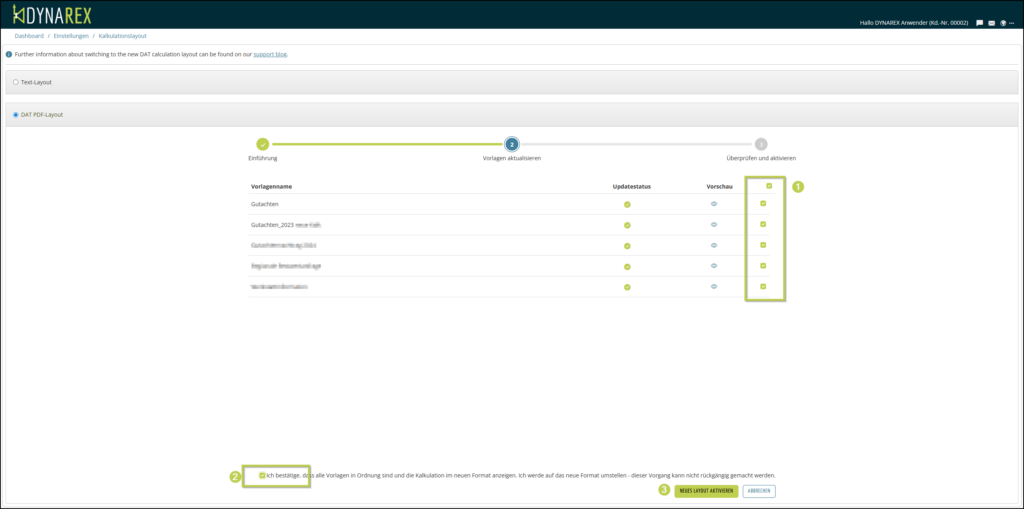
Task: Toggle the 'Ich bestätige' confirmation checkbox
Action: [x=262, y=475]
